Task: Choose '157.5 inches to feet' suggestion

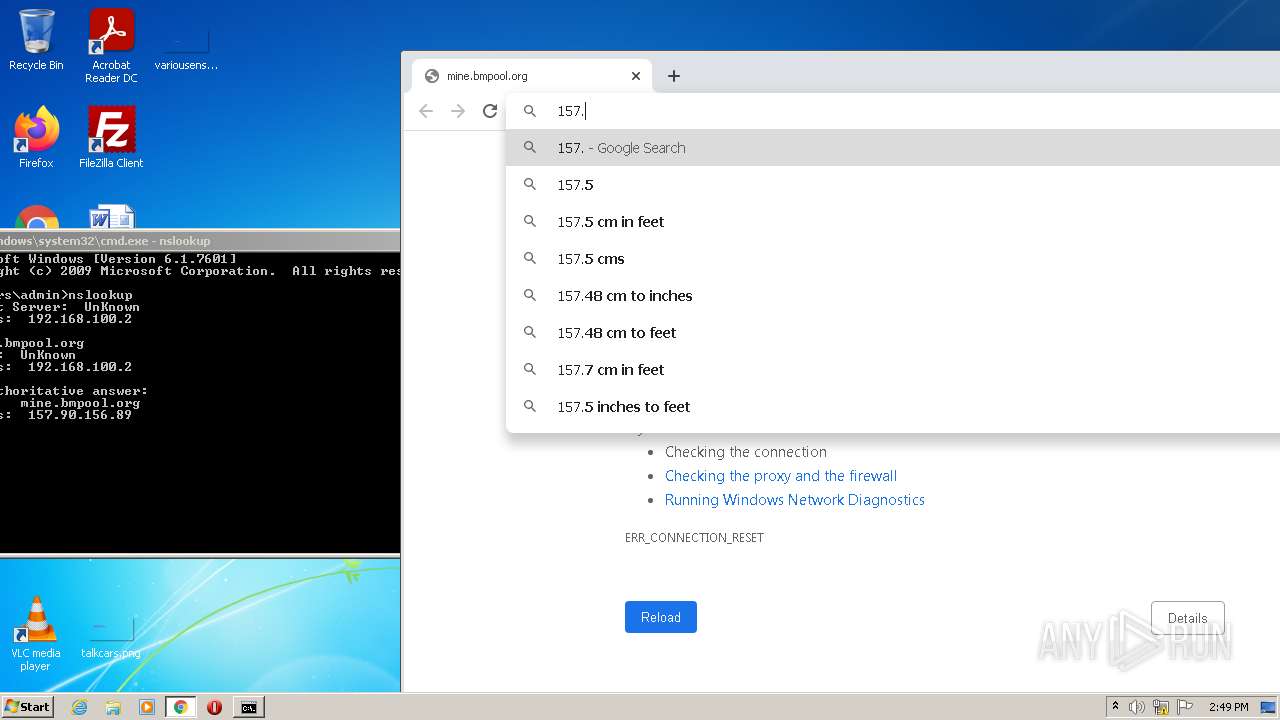Action: pyautogui.click(x=893, y=407)
